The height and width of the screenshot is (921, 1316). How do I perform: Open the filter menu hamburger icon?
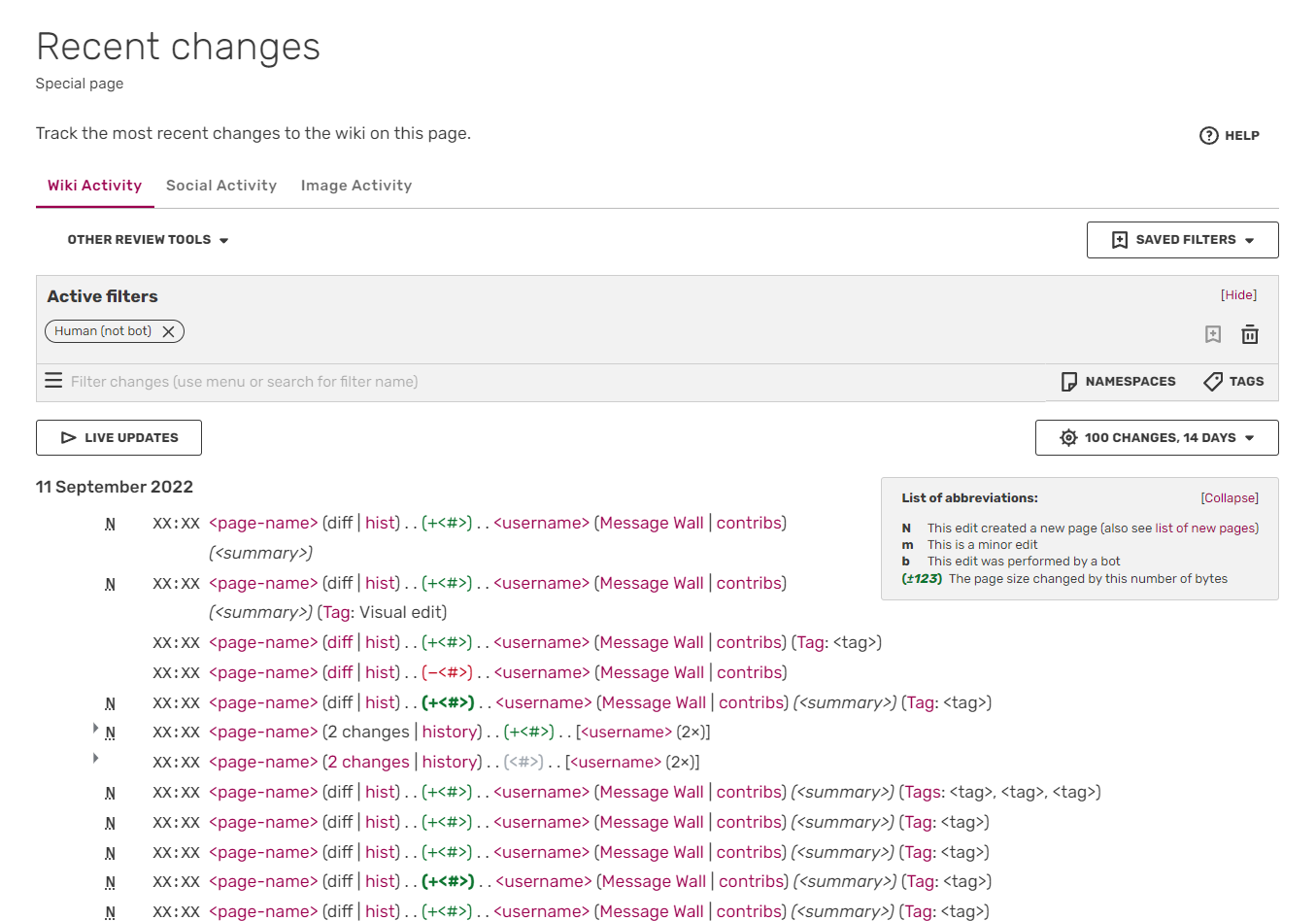click(x=53, y=381)
